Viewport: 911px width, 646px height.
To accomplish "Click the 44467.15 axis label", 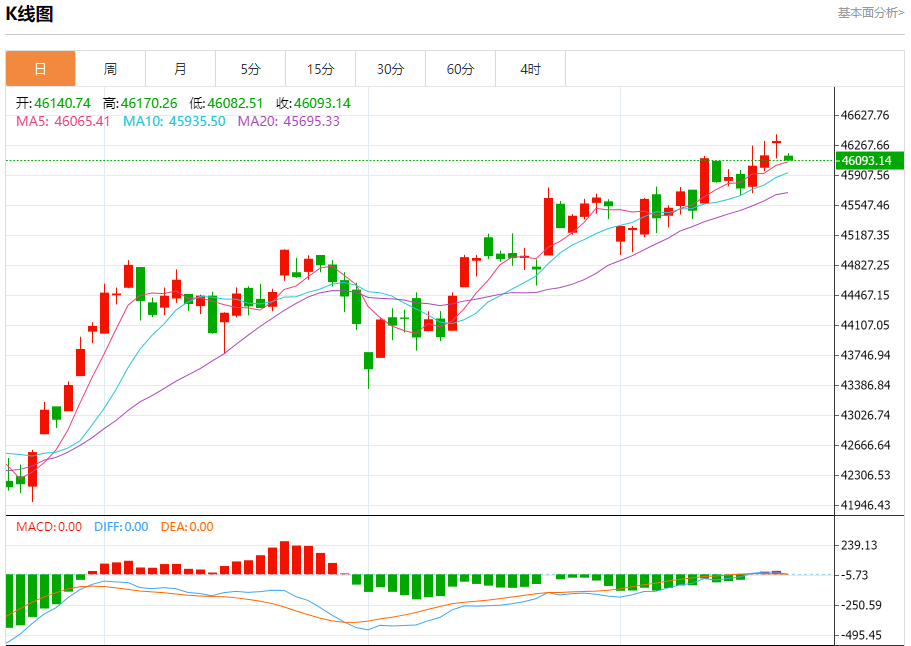I will (865, 295).
